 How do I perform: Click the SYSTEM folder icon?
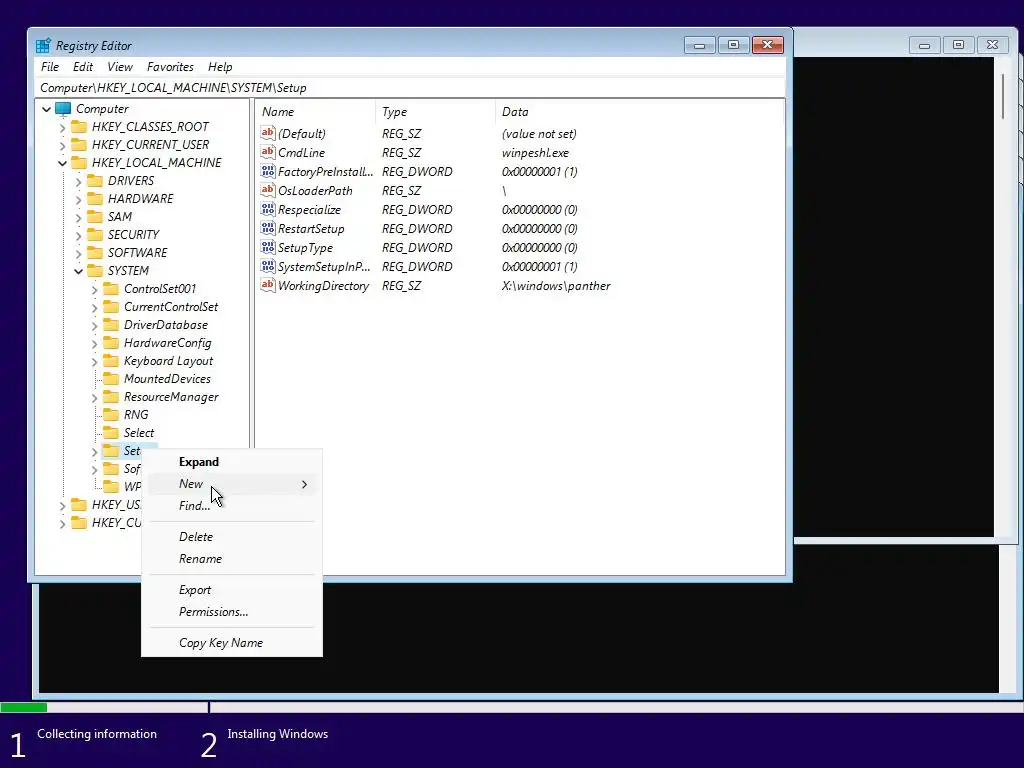click(95, 271)
